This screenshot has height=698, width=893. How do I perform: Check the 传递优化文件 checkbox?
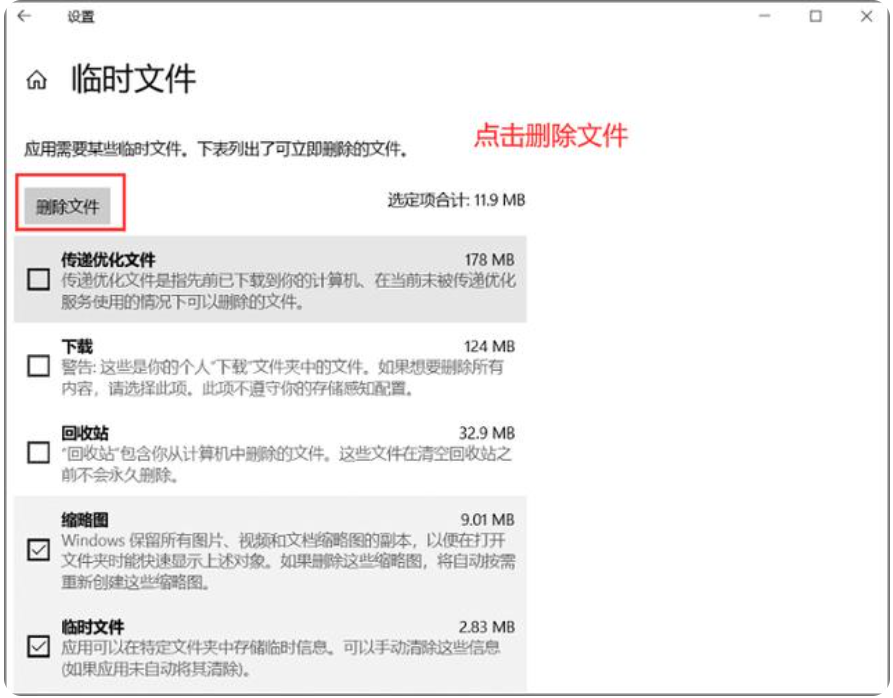pyautogui.click(x=38, y=280)
